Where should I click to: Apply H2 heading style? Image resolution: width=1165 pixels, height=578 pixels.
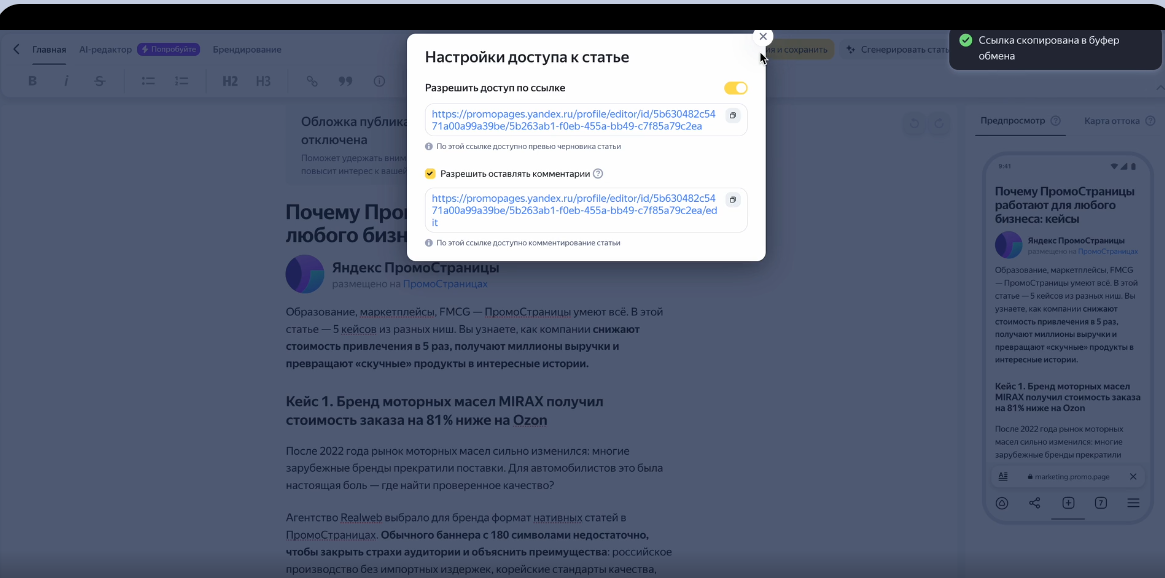(x=230, y=81)
